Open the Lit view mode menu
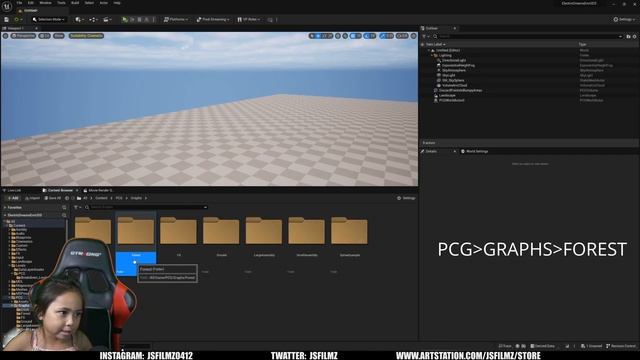This screenshot has height=360, width=640. (44, 36)
